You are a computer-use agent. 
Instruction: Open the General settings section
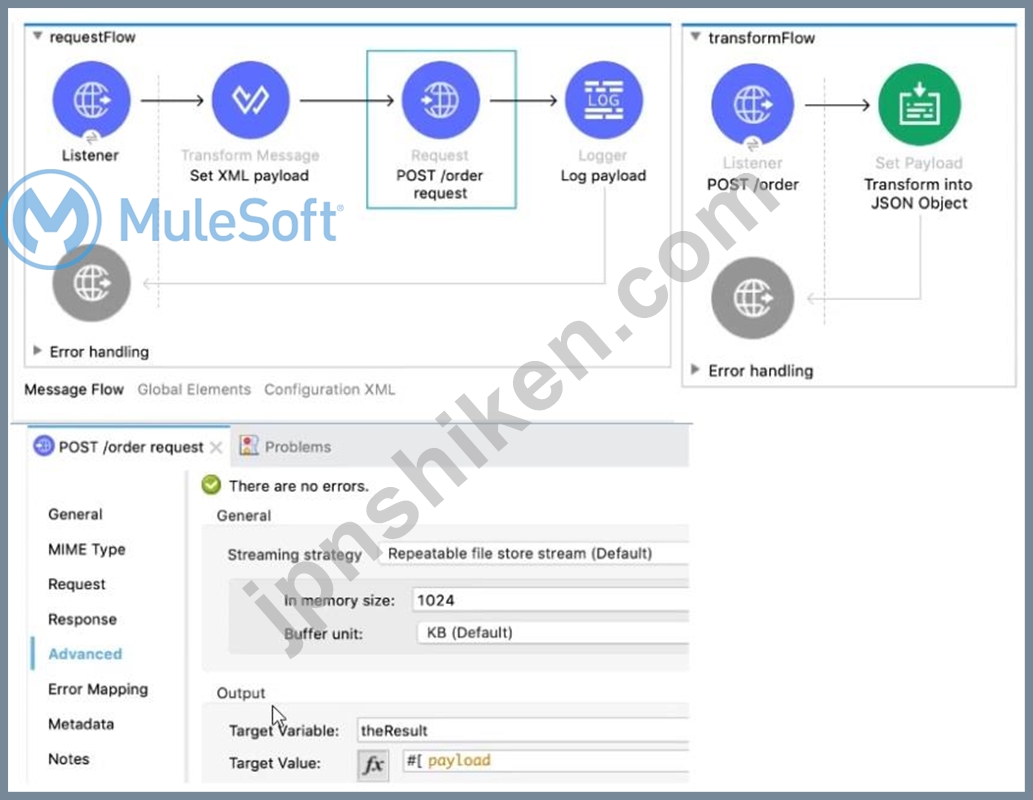click(x=75, y=514)
